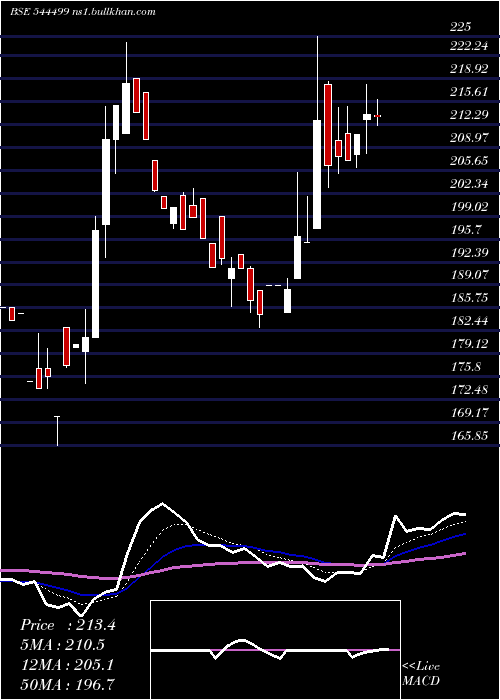Click the latest small red candlestick

tap(377, 116)
